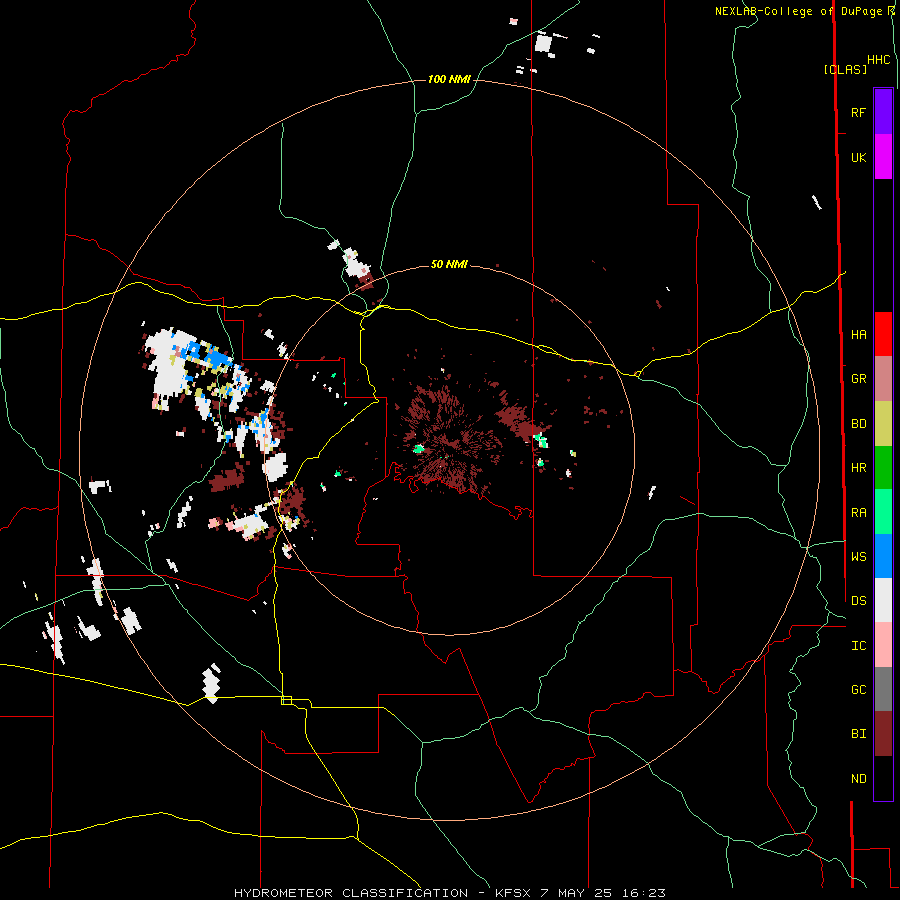Select the IC light pink legend swatch
The image size is (900, 900).
click(883, 645)
